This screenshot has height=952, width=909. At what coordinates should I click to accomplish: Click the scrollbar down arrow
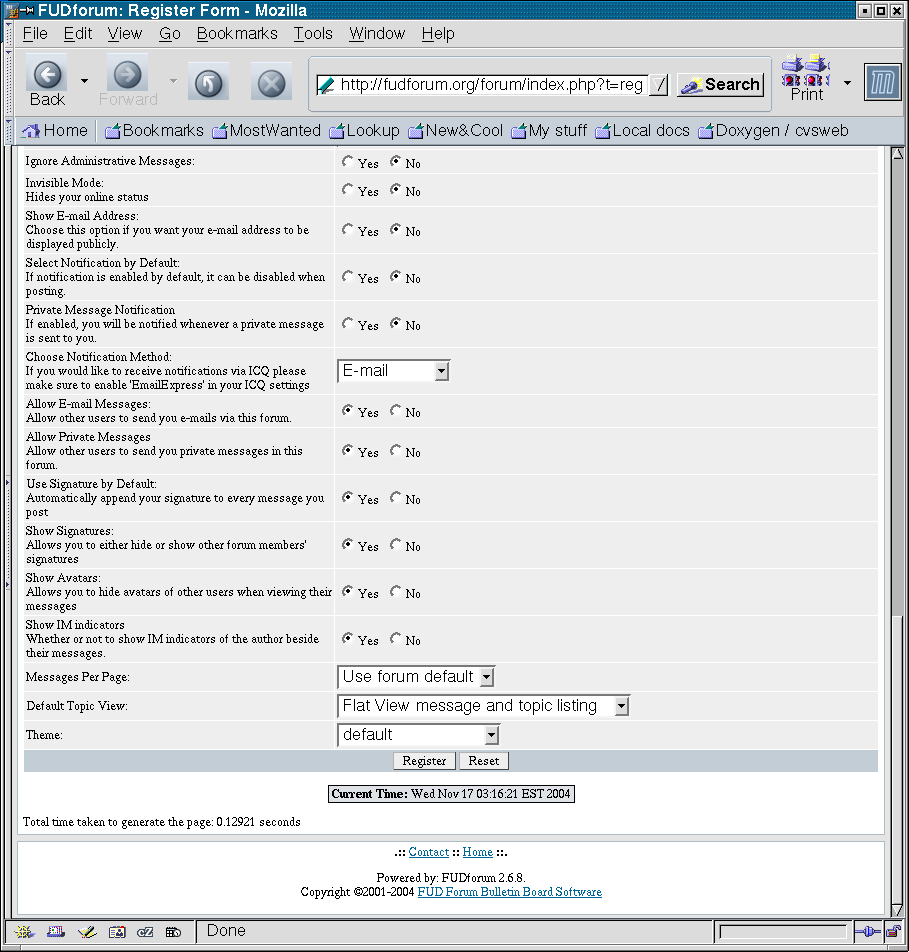pos(897,910)
